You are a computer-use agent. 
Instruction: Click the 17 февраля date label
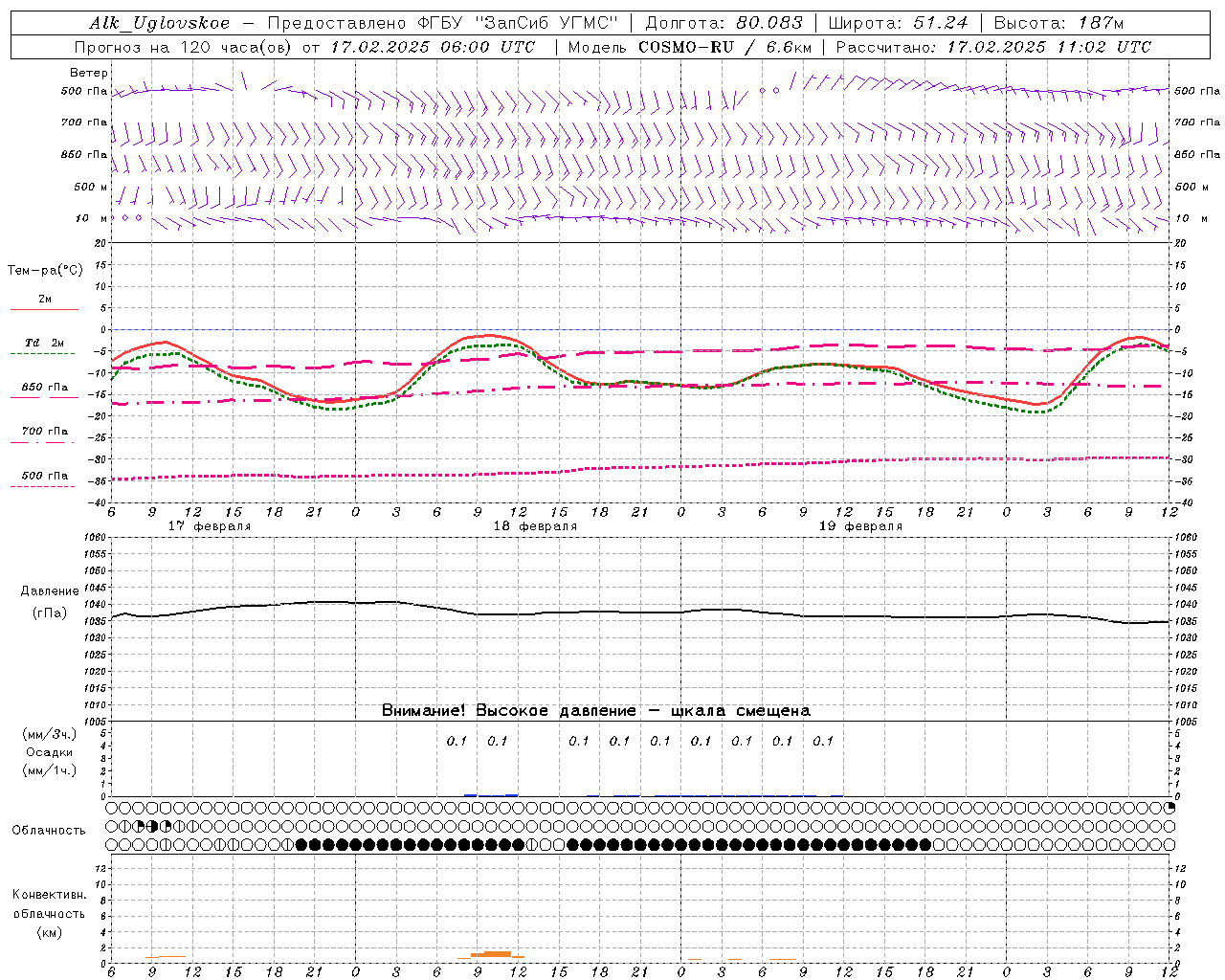pyautogui.click(x=210, y=526)
